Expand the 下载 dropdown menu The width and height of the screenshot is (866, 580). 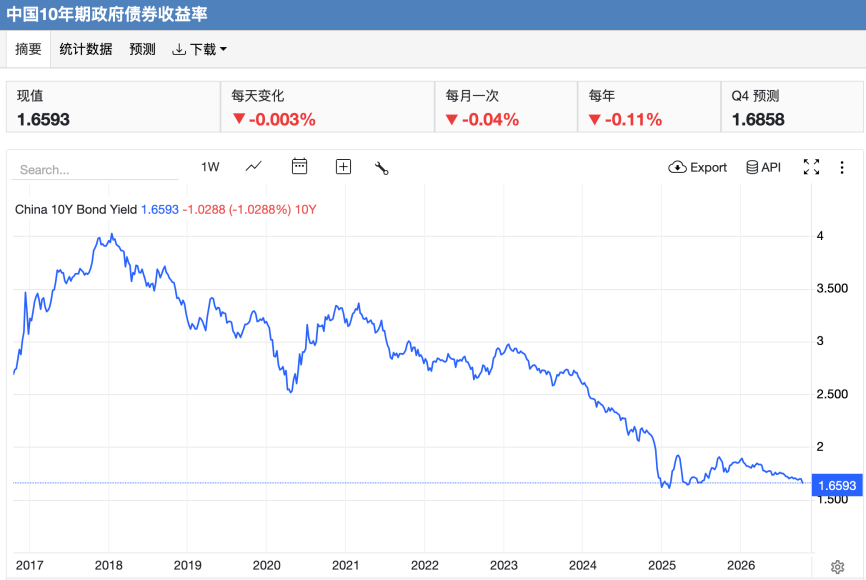click(199, 50)
